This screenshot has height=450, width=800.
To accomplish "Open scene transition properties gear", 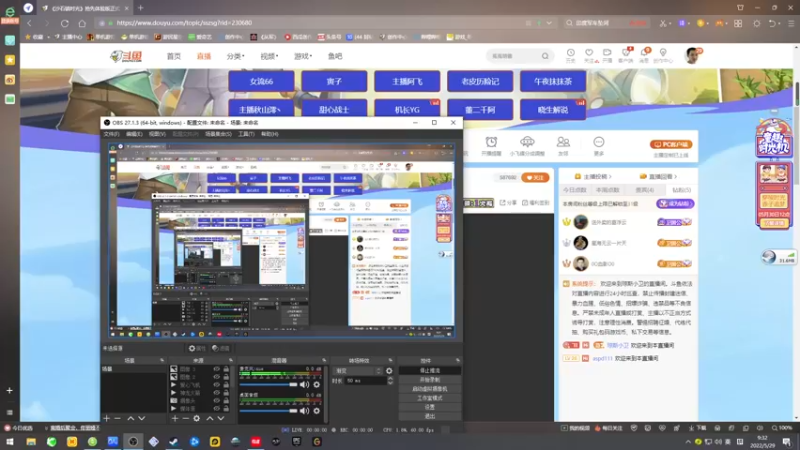I will point(389,371).
